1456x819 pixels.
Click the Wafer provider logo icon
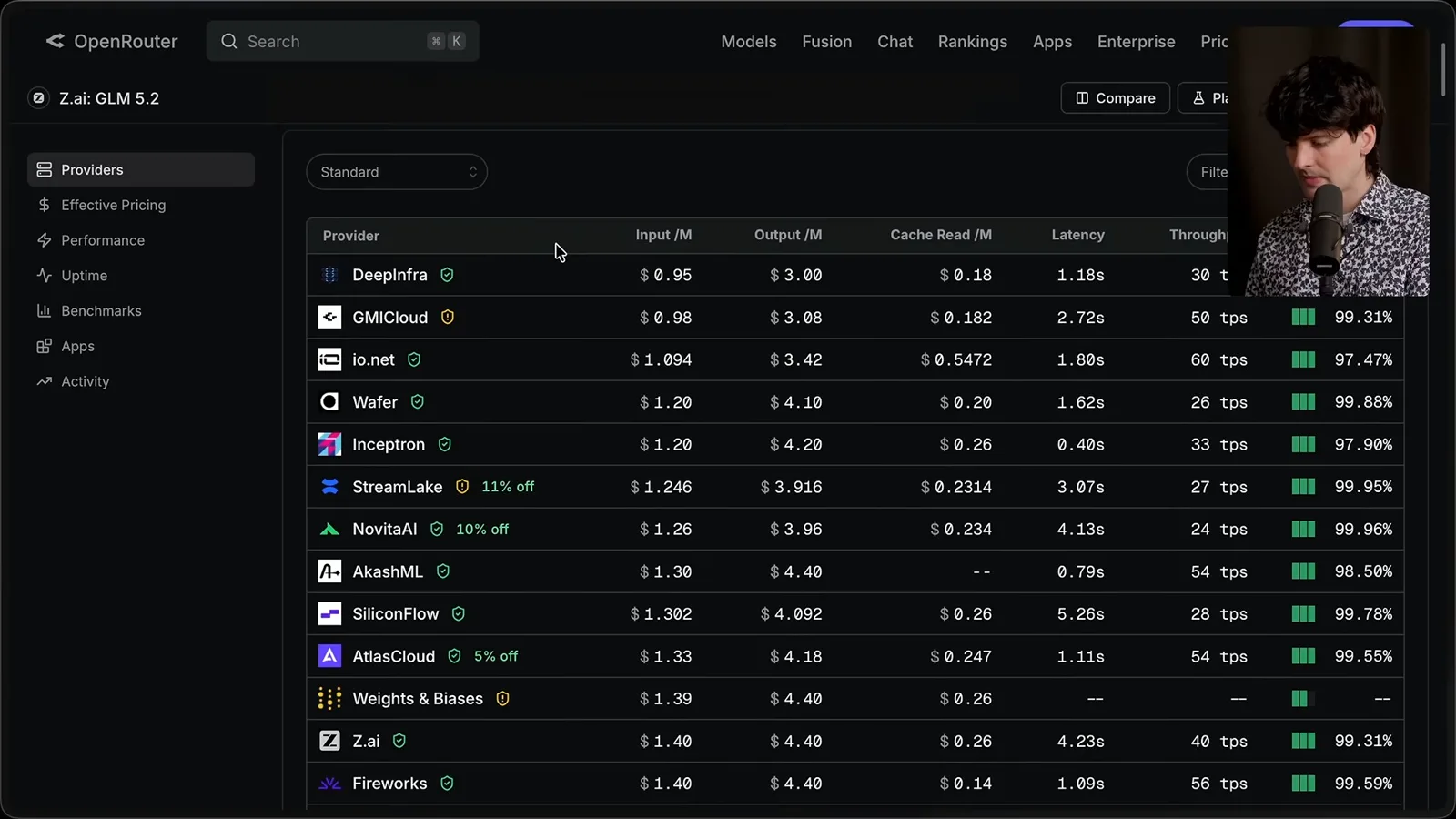tap(329, 401)
